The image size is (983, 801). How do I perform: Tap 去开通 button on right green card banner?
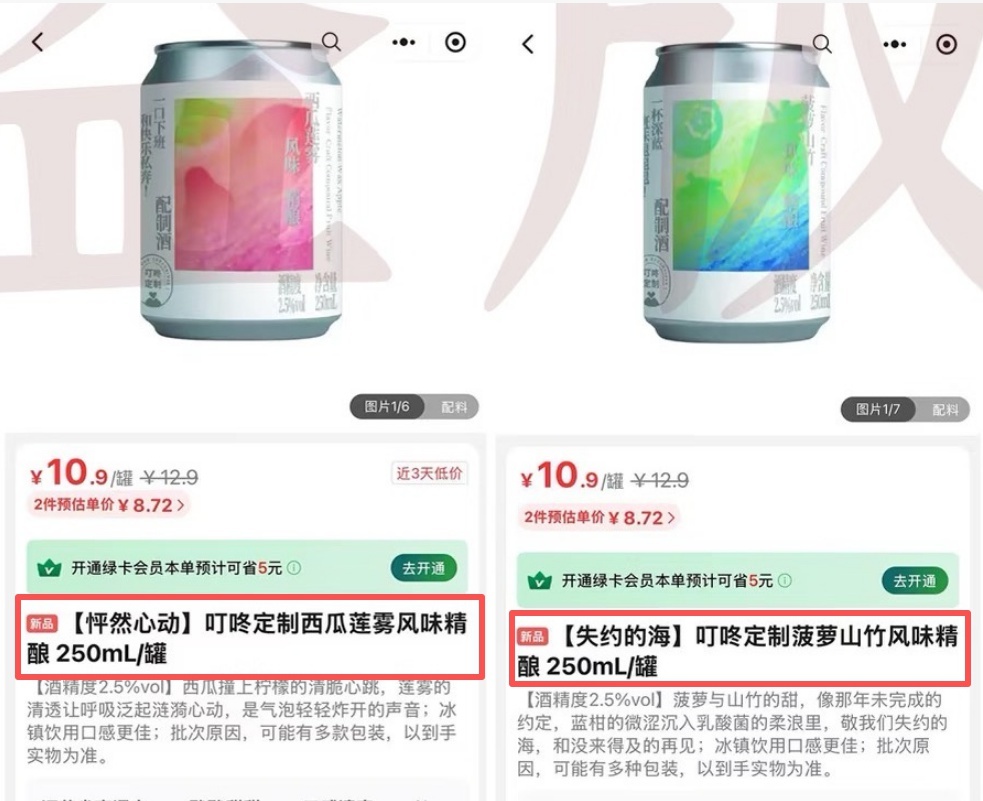coord(915,580)
